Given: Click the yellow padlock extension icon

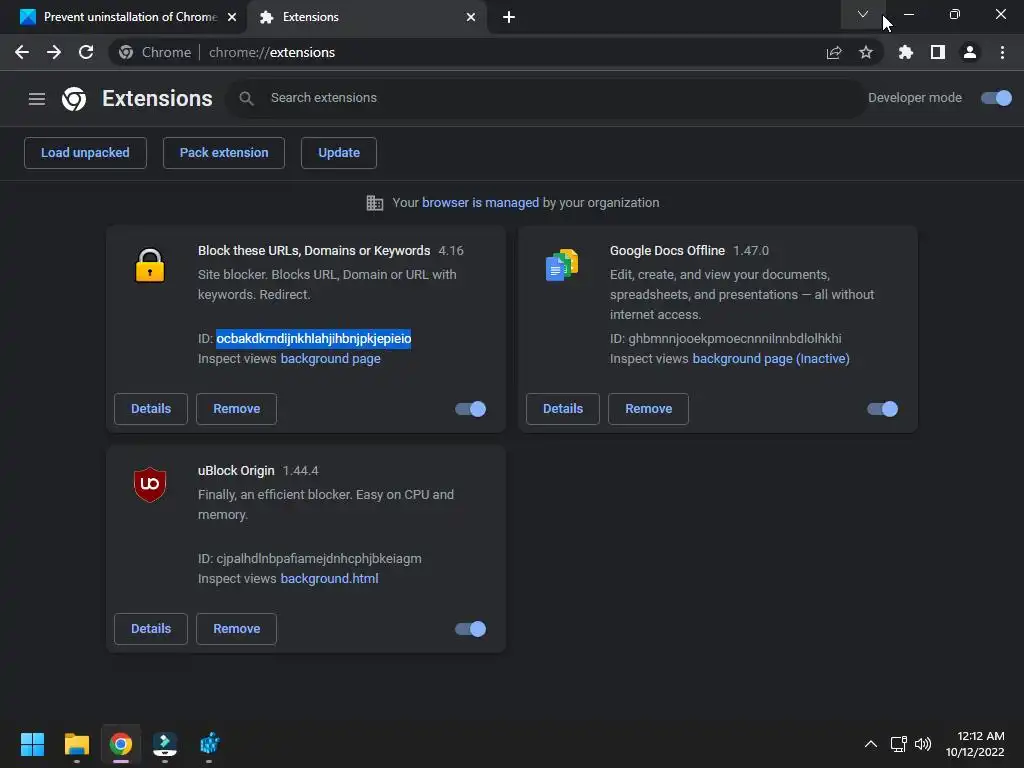Looking at the screenshot, I should [x=150, y=264].
